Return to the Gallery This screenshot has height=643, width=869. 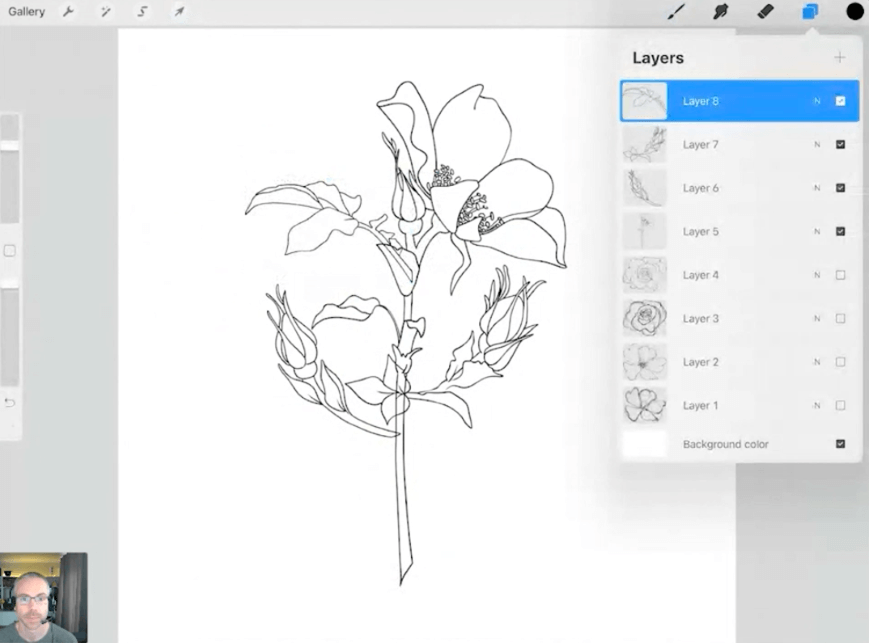coord(26,11)
